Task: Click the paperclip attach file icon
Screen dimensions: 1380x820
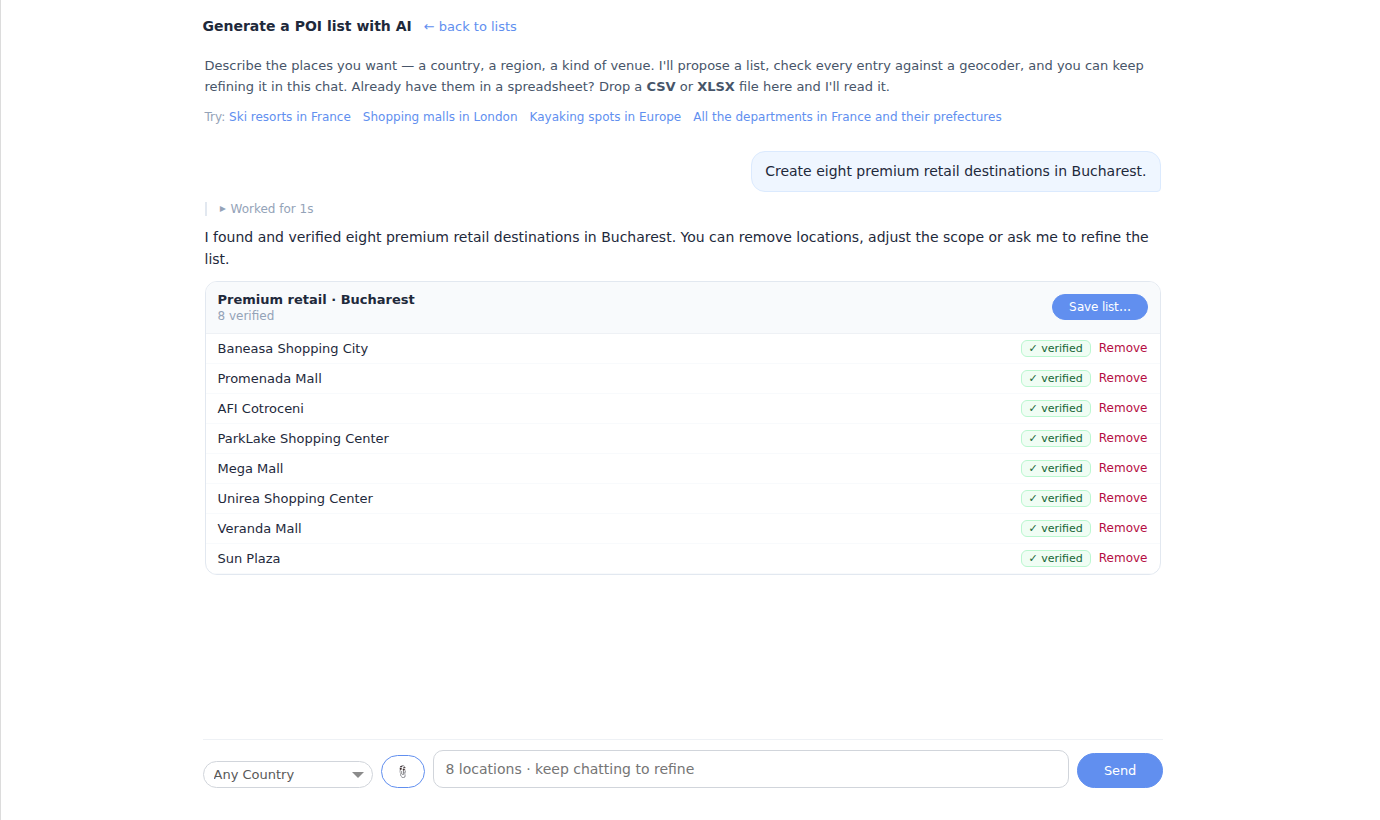Action: pyautogui.click(x=403, y=771)
